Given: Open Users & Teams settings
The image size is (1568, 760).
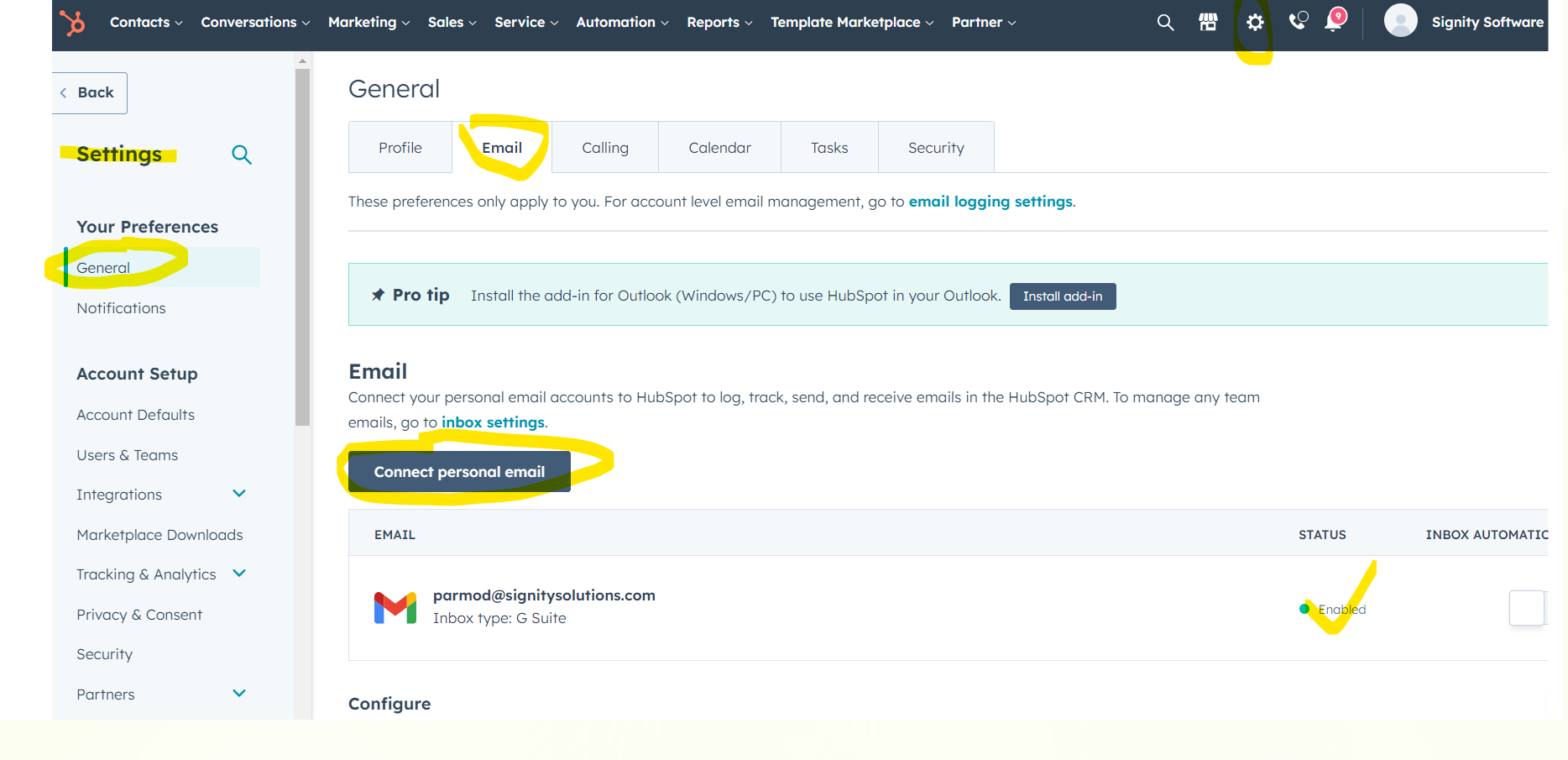Looking at the screenshot, I should [x=127, y=455].
